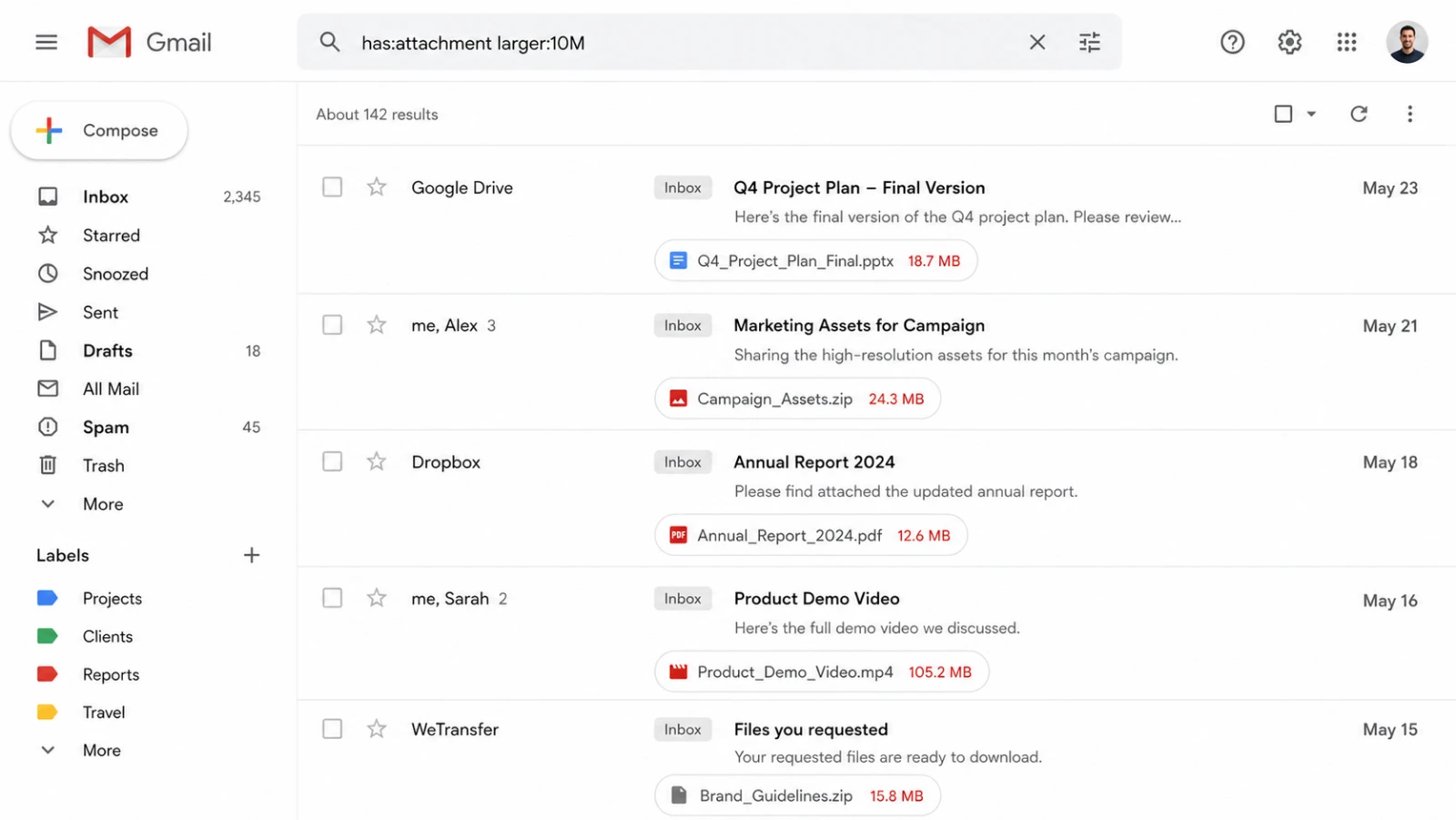Open Q4 Project Plan – Final Version email

[x=859, y=187]
